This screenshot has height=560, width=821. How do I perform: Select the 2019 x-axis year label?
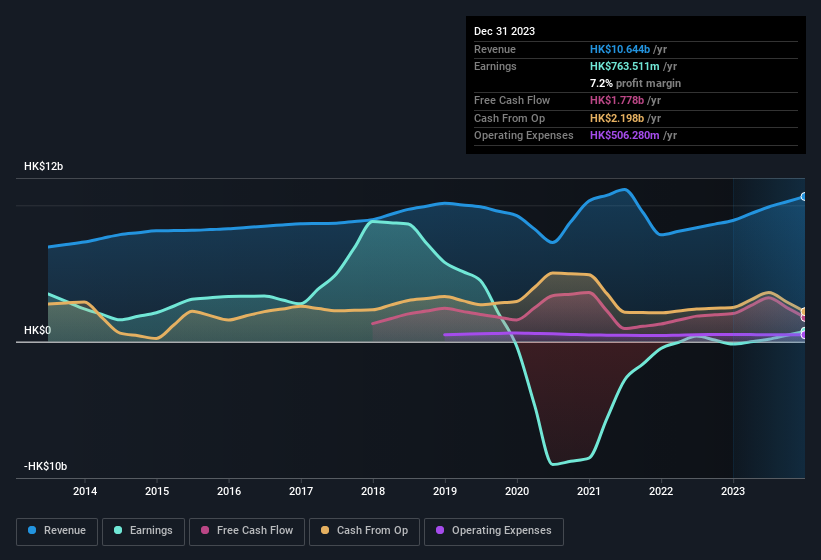[445, 491]
